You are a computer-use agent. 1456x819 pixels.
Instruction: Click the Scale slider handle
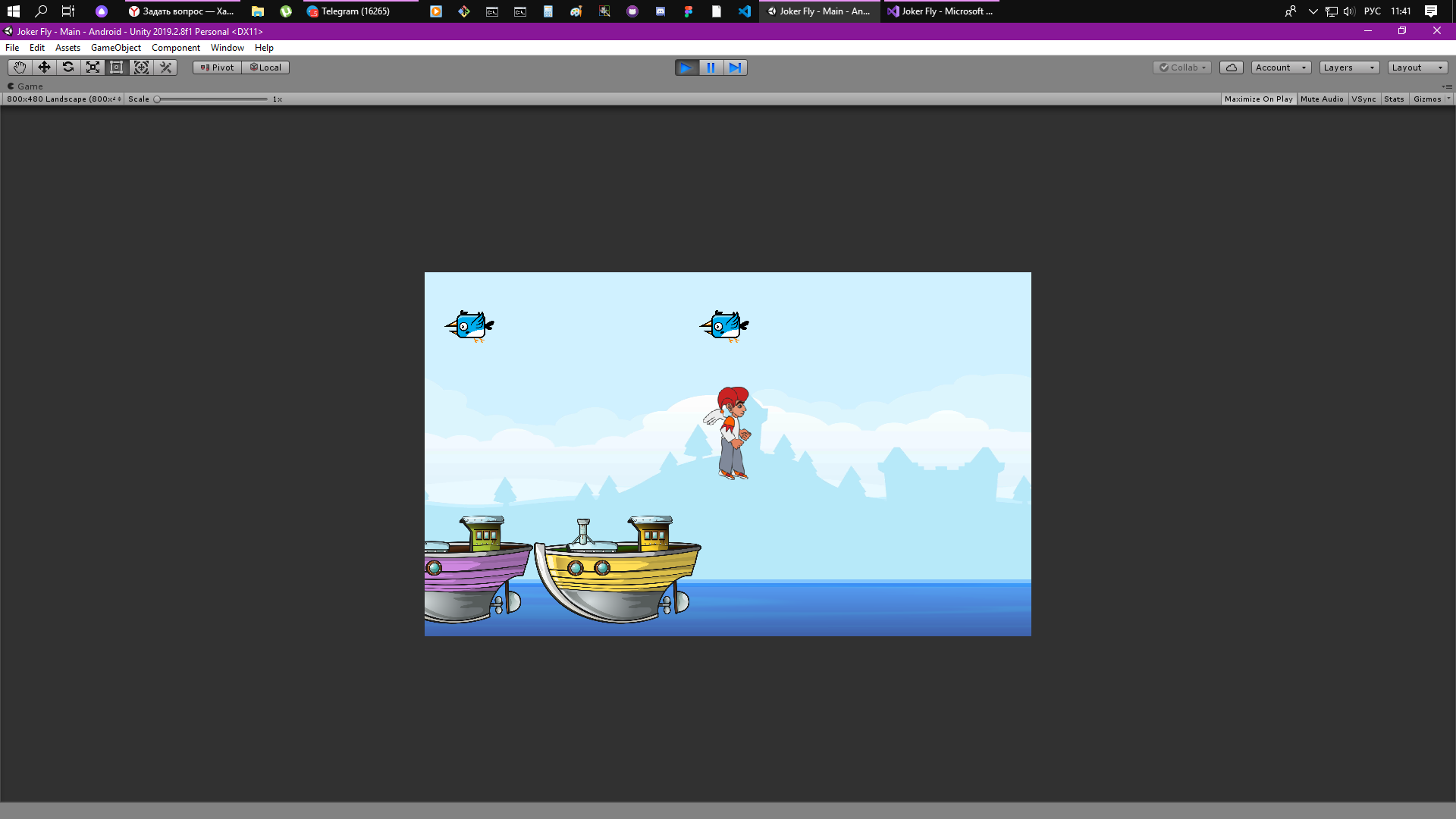pyautogui.click(x=157, y=99)
